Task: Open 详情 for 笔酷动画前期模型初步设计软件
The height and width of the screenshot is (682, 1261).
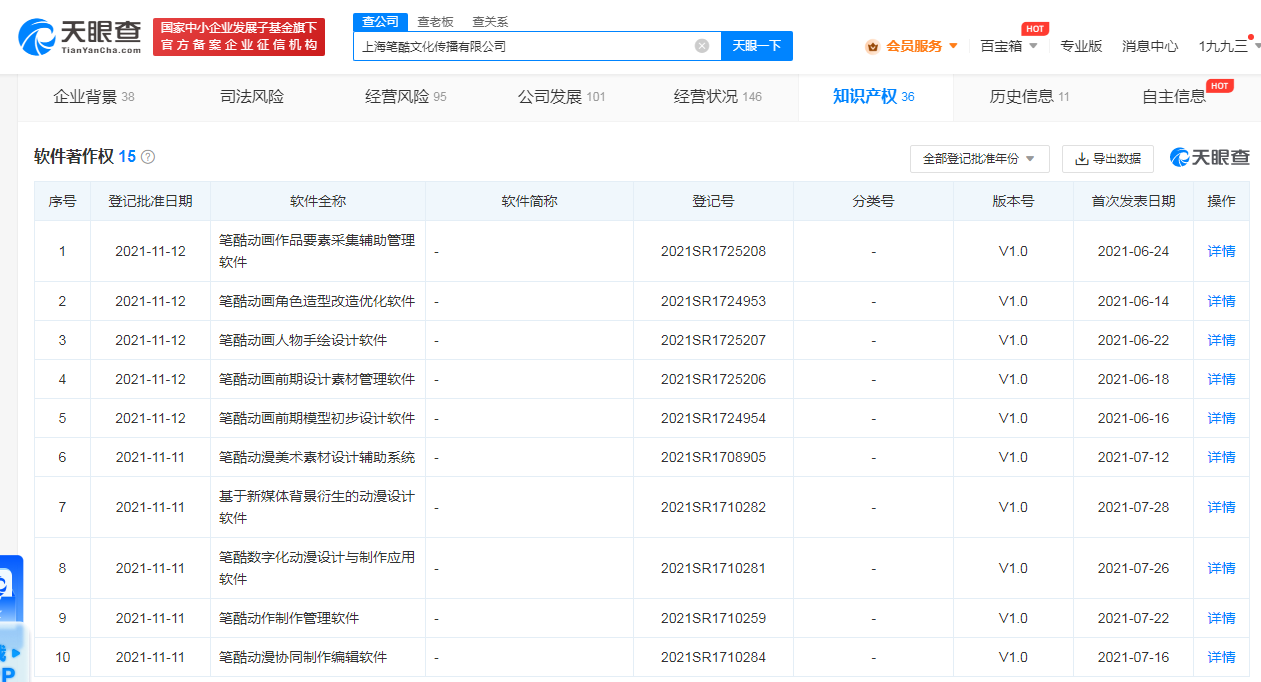Action: pyautogui.click(x=1221, y=418)
